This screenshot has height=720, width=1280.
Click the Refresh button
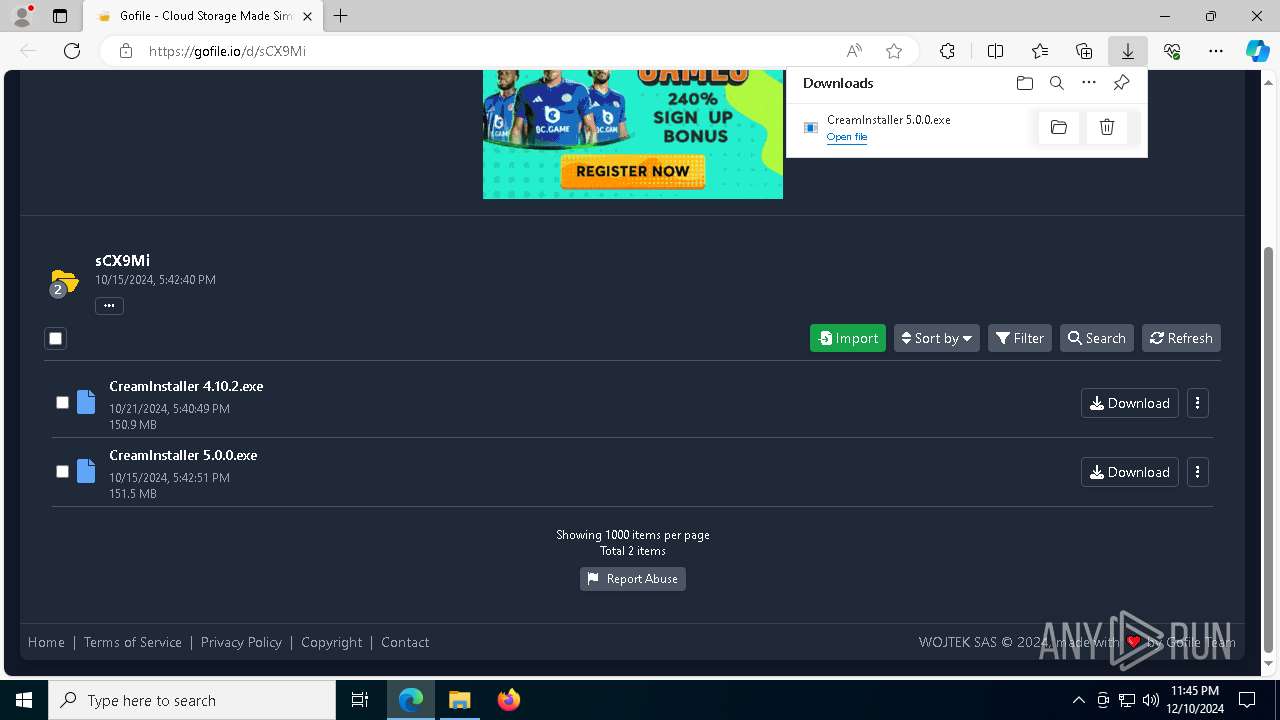1181,338
